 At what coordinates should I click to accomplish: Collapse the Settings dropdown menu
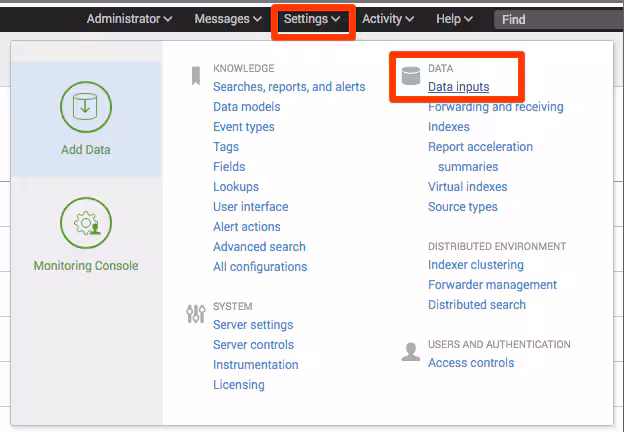[x=312, y=19]
